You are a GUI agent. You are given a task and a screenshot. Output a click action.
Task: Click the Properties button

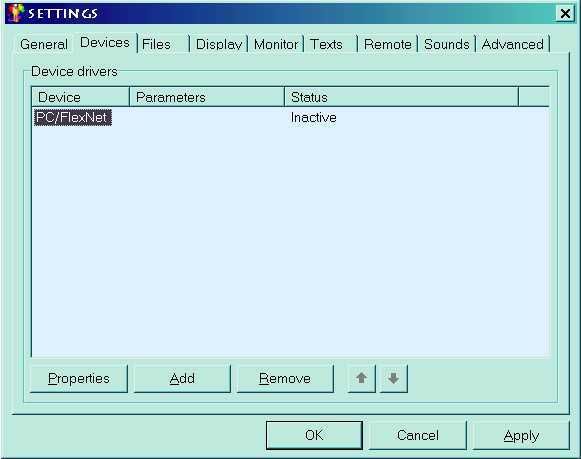[79, 378]
